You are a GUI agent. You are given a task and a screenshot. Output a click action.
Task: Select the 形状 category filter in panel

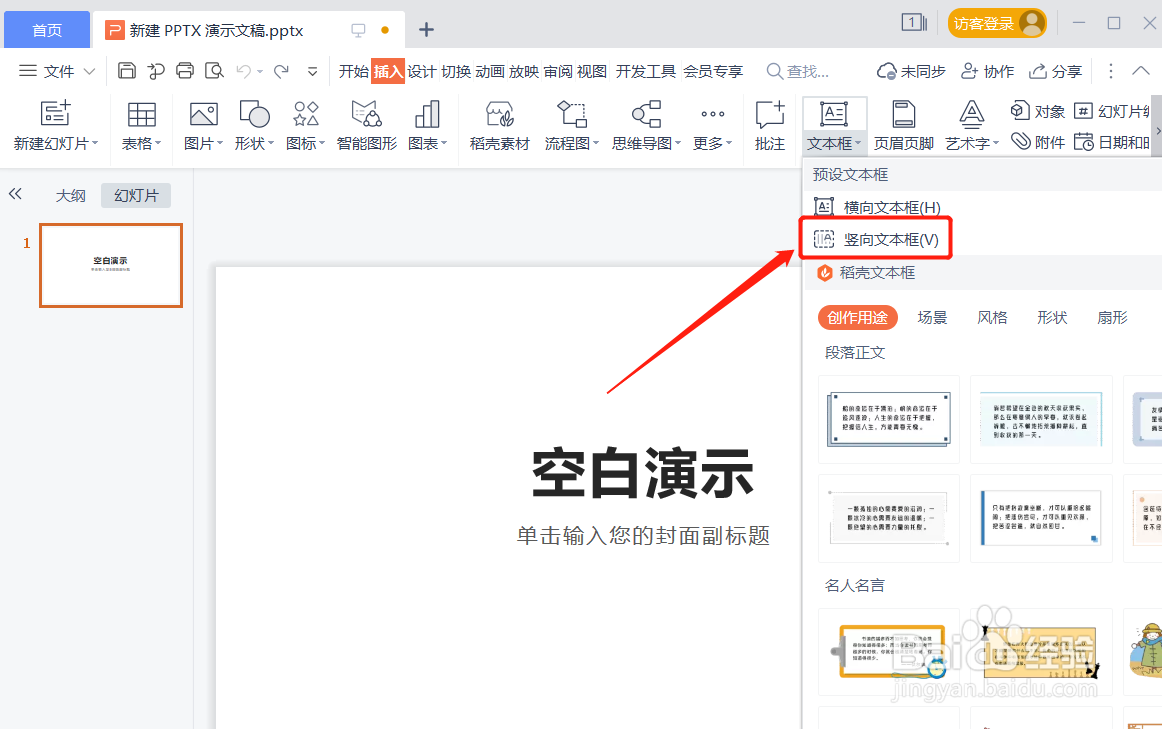coord(1052,318)
